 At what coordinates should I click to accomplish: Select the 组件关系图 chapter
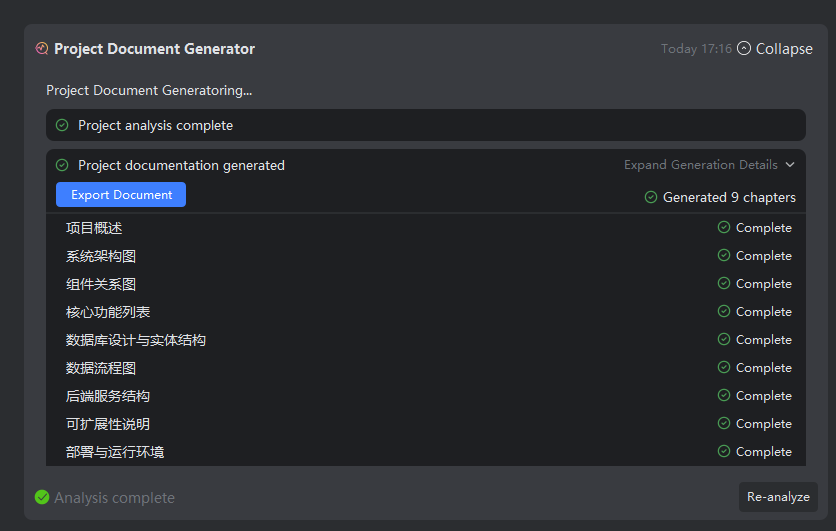101,284
